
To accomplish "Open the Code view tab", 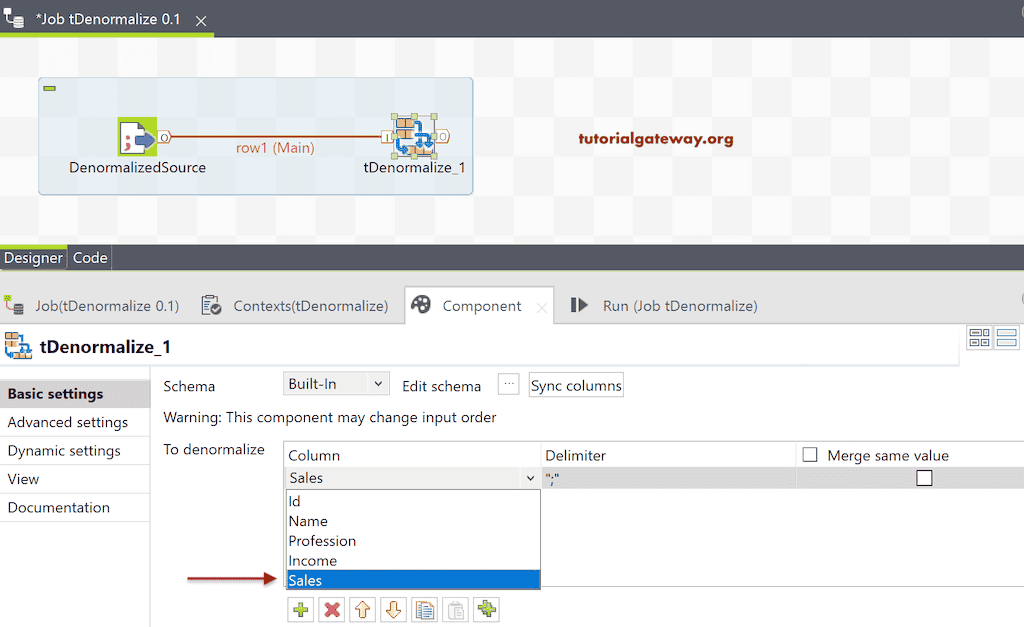I will point(89,257).
